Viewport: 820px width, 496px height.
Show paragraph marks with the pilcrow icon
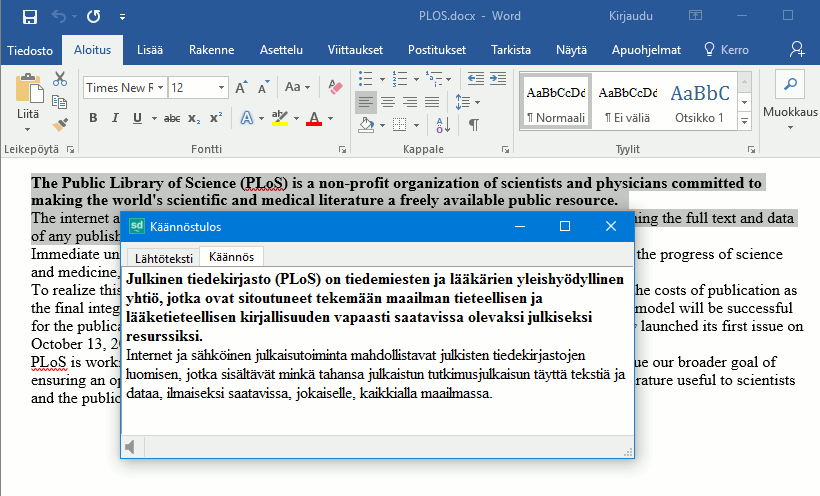point(474,125)
